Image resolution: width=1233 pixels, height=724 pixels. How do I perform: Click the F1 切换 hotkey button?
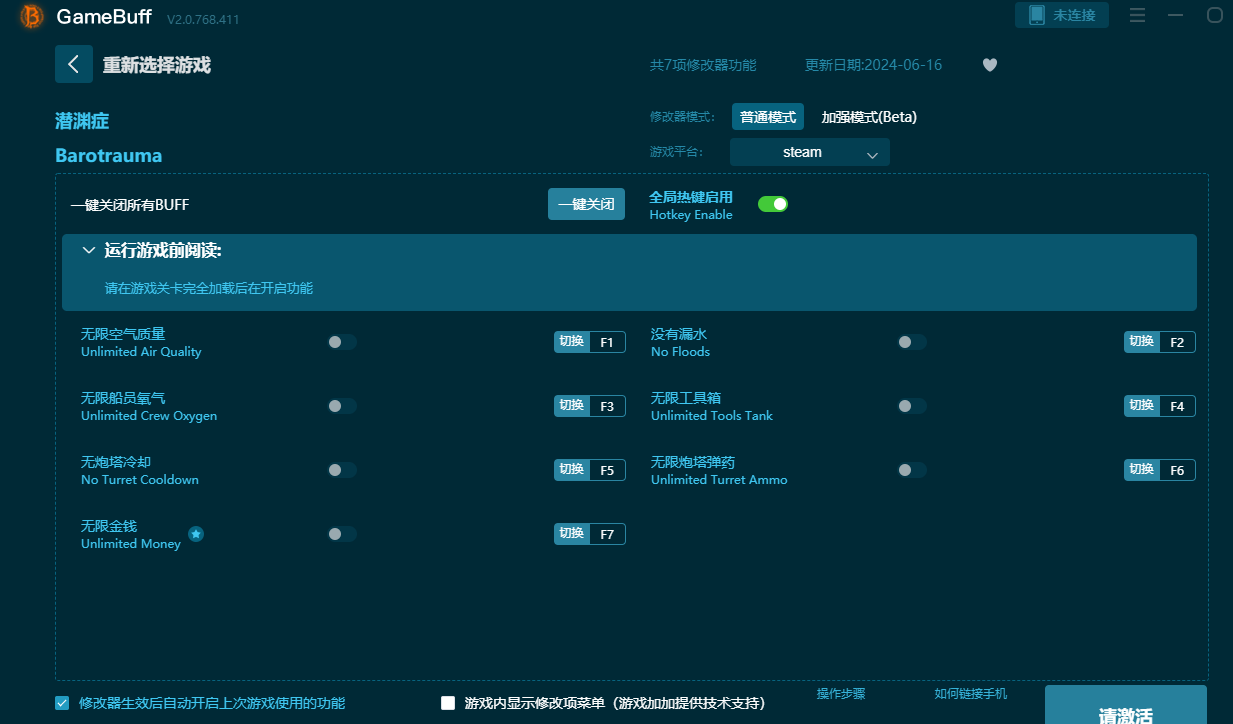coord(590,342)
